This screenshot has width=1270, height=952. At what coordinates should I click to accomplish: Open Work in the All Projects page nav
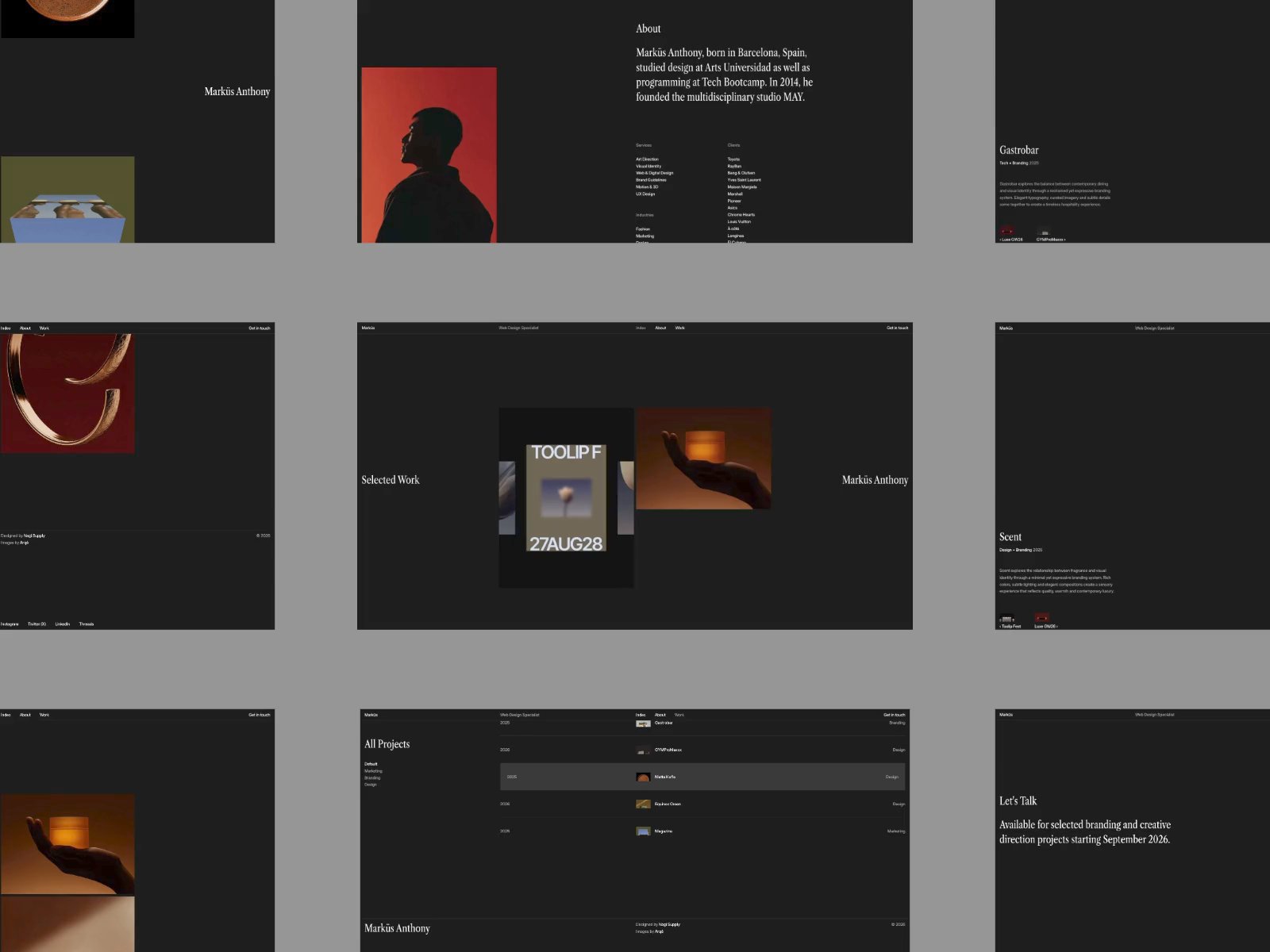pos(679,715)
